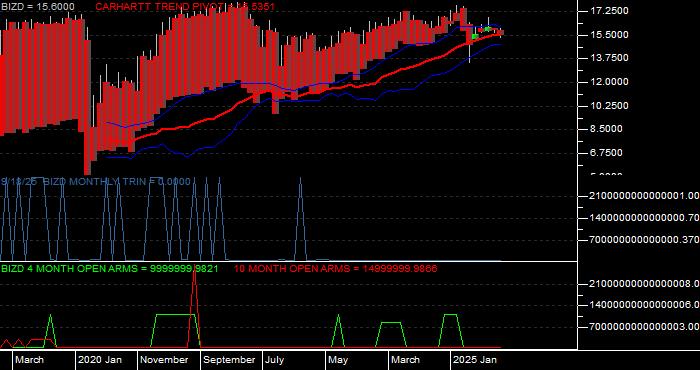Image resolution: width=700 pixels, height=370 pixels.
Task: Click the isolated TRIN spike above July
Action: pos(300,219)
